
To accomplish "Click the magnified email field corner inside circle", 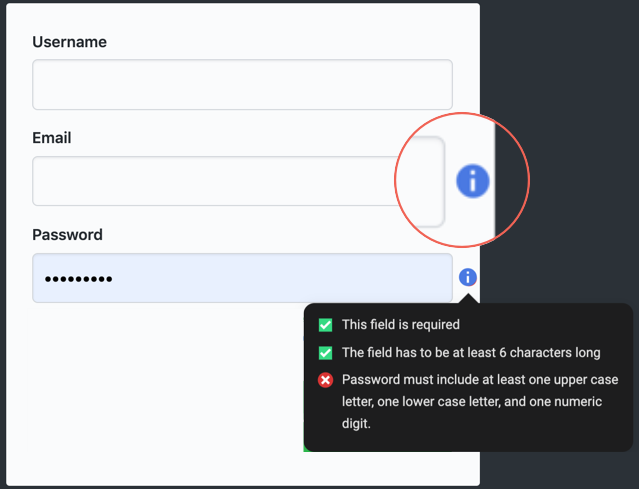I will click(x=424, y=181).
